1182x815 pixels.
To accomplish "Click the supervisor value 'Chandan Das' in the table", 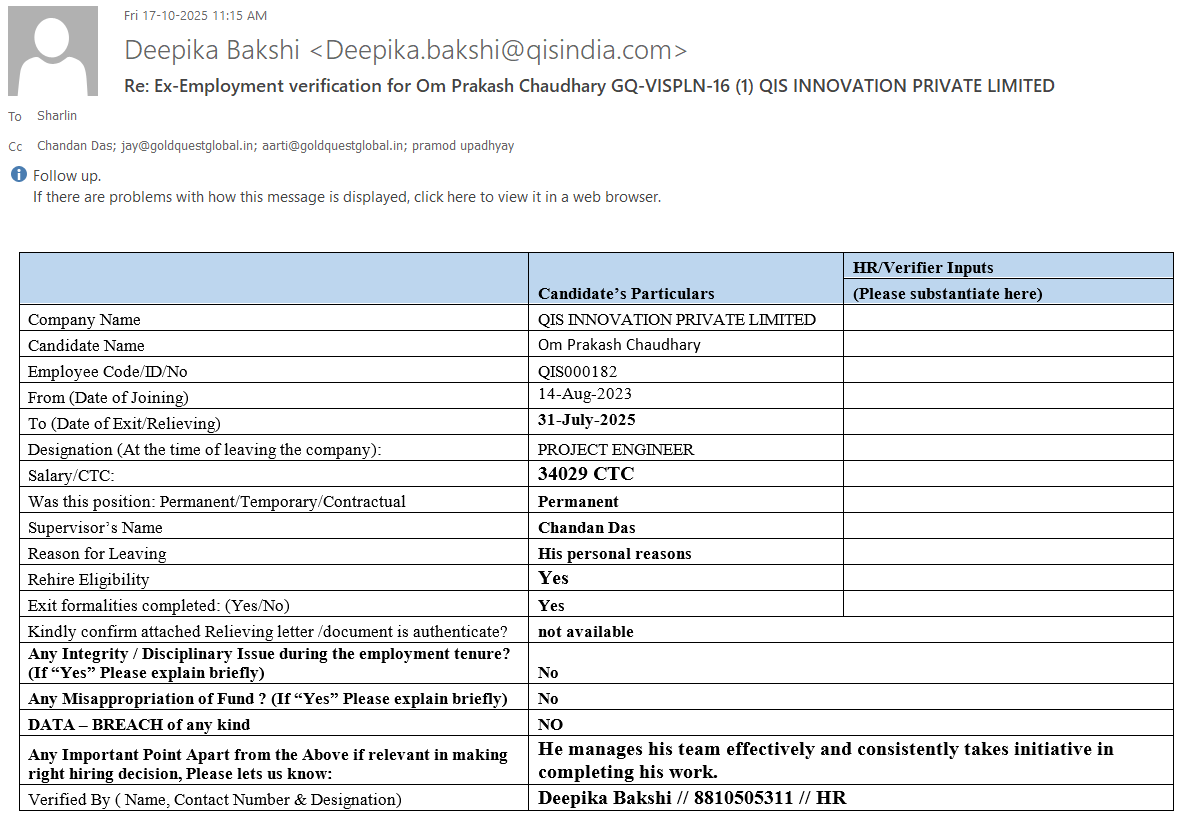I will (586, 528).
